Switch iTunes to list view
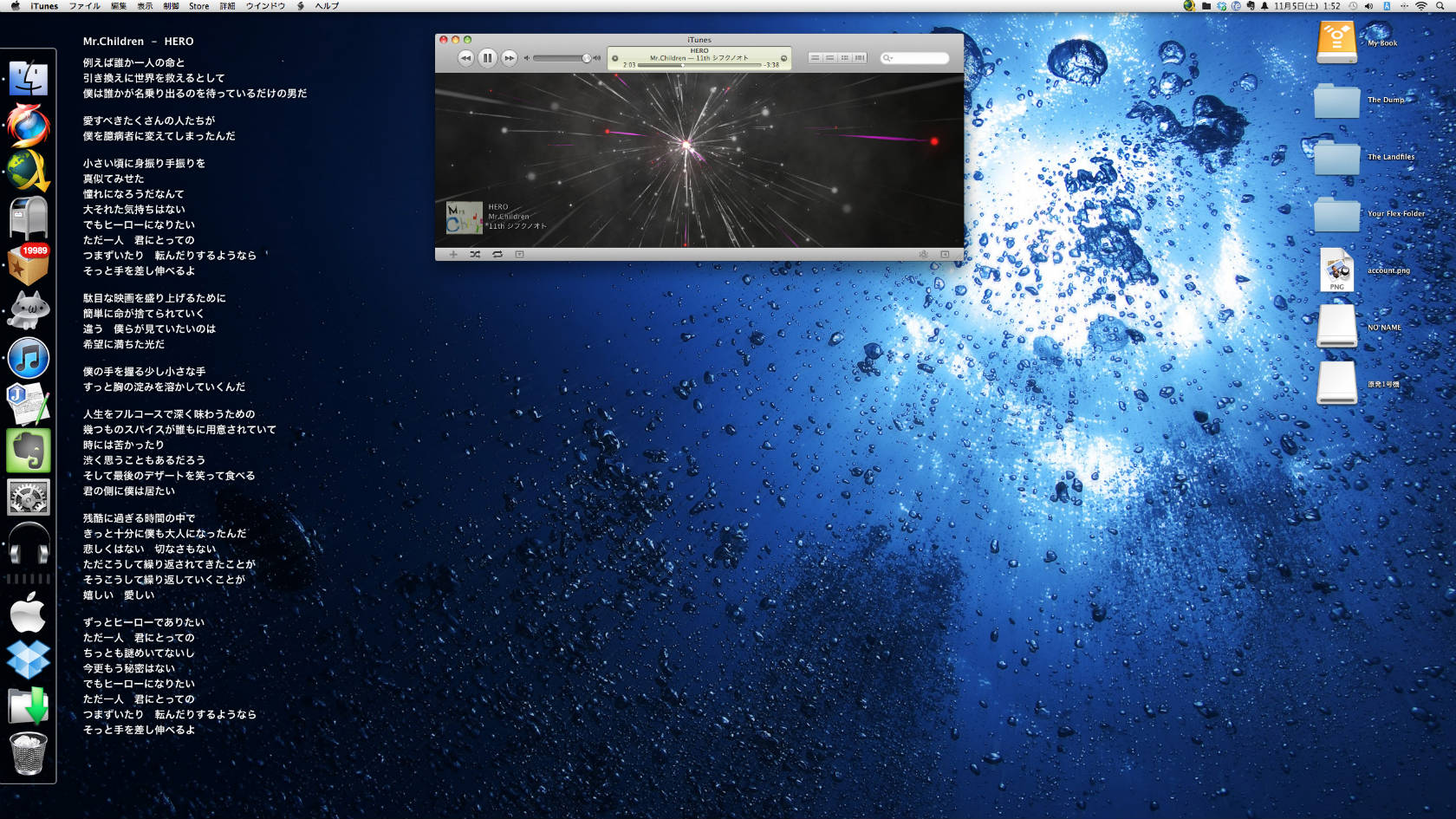Viewport: 1456px width, 819px height. click(x=815, y=58)
